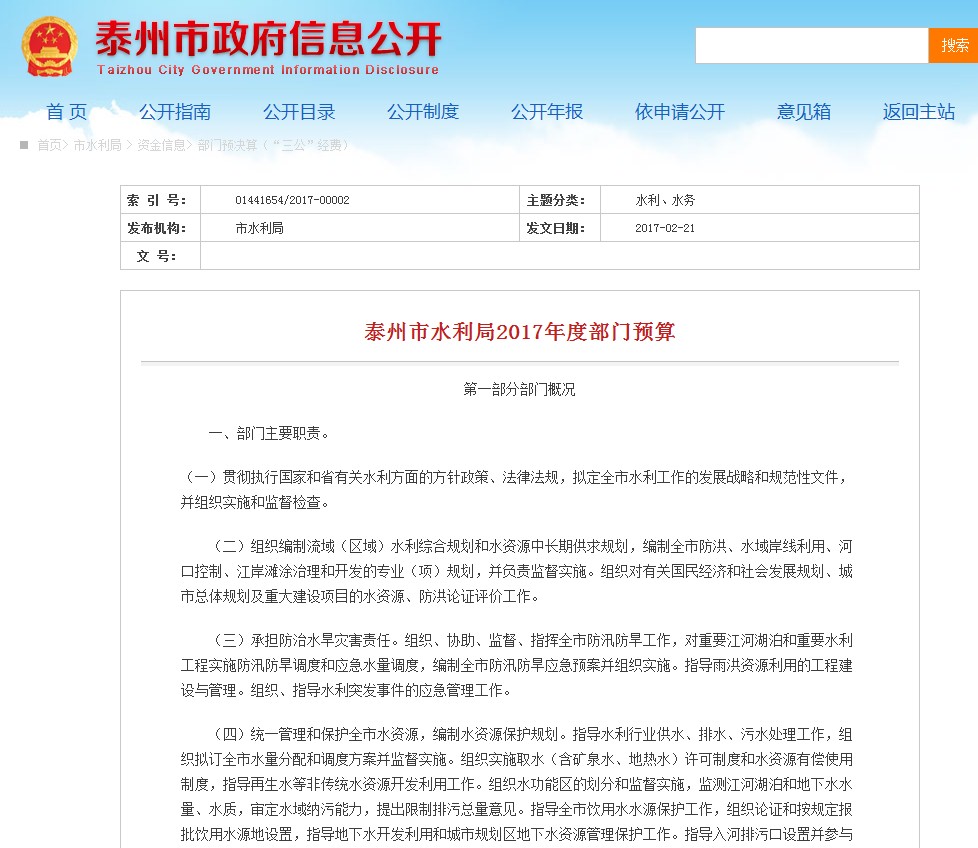Screen dimensions: 978x848
Task: Click the 泰州市水利局2017年度部门预算 article title
Action: tap(519, 332)
